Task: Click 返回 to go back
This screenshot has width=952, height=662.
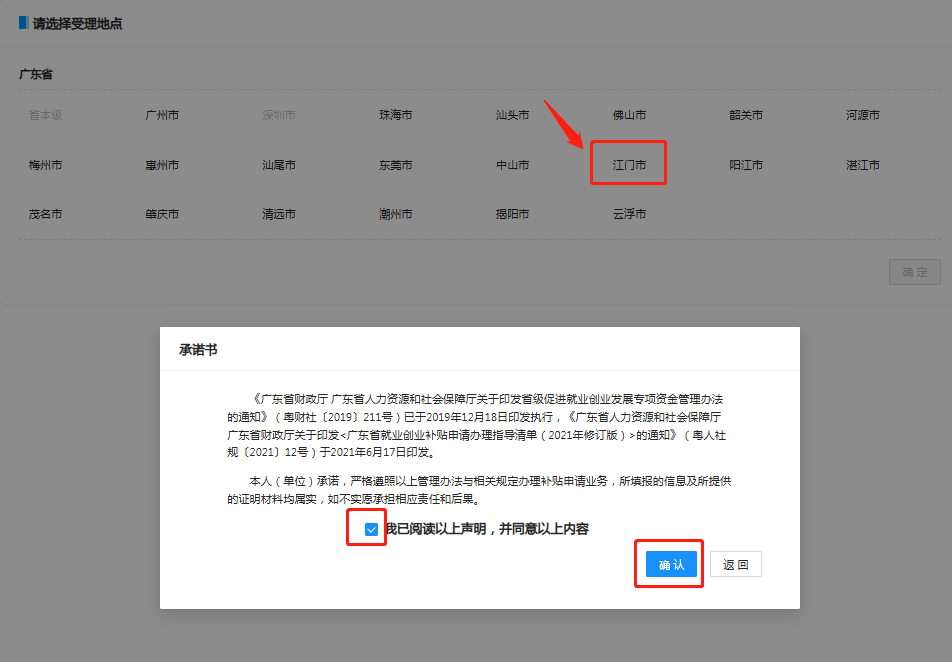Action: pyautogui.click(x=736, y=564)
